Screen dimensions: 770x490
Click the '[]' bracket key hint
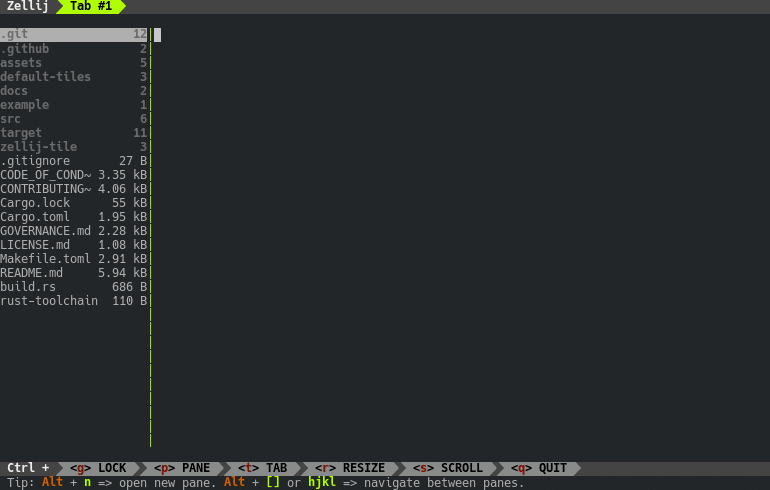(273, 483)
